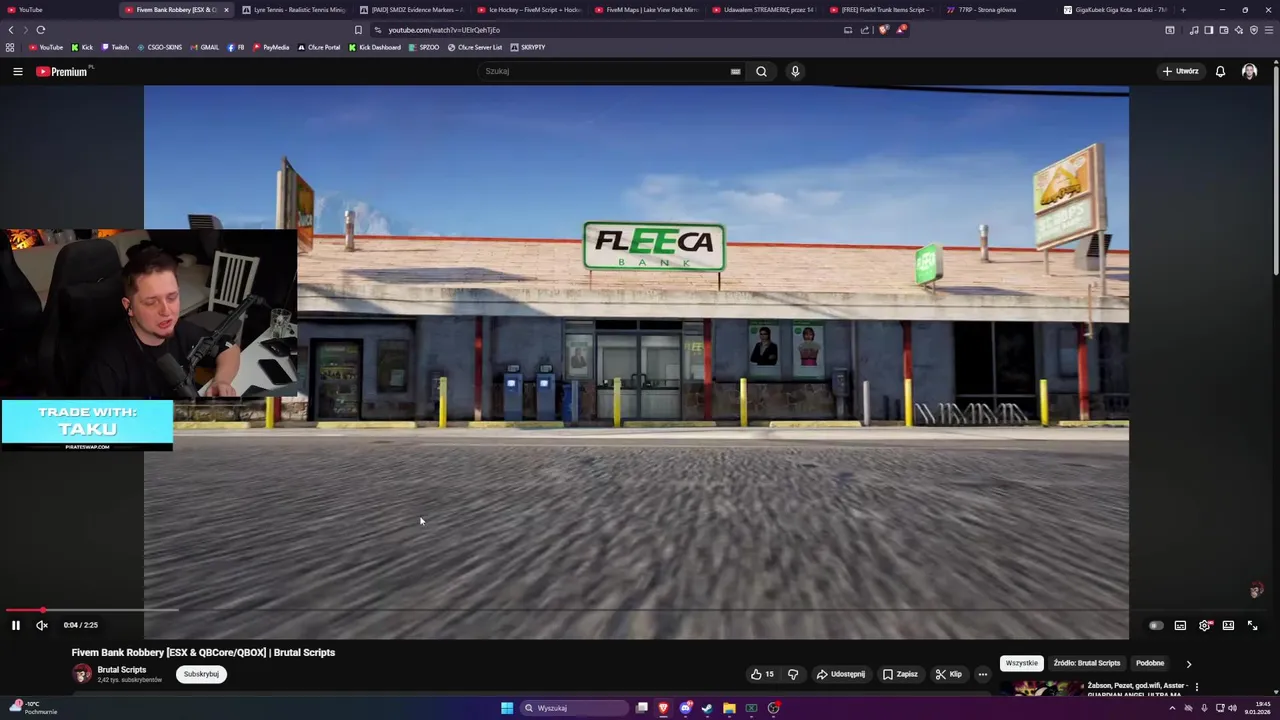
Task: Create a clip with the Klip button
Action: click(x=949, y=674)
